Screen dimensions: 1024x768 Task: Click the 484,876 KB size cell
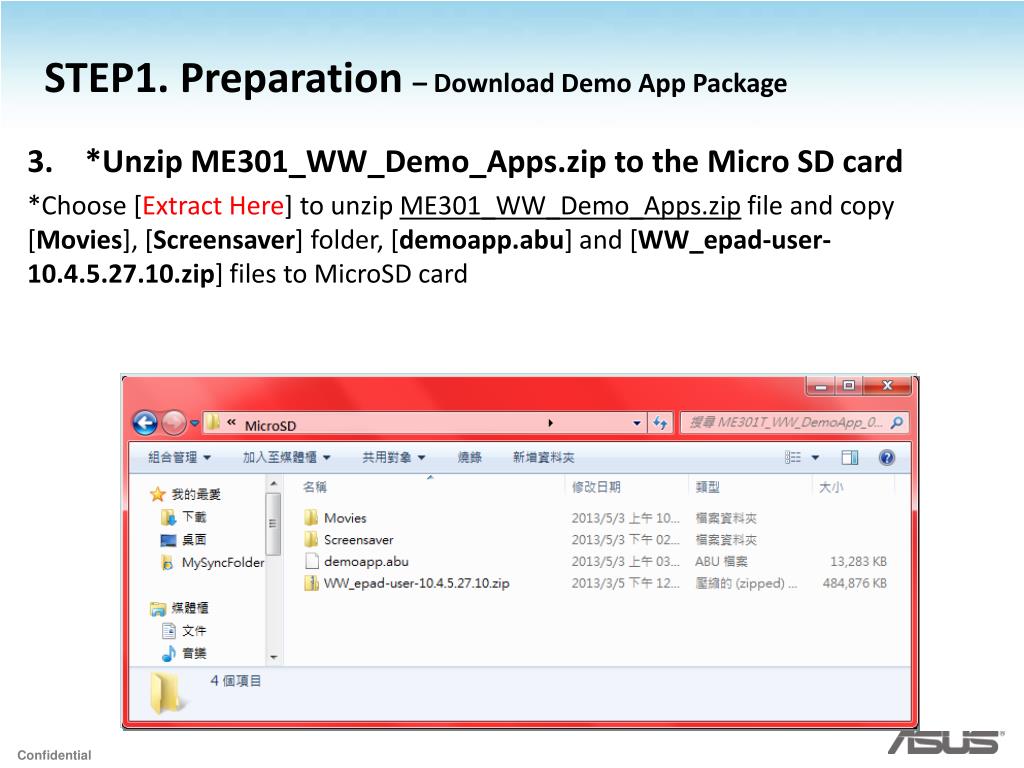tap(855, 583)
